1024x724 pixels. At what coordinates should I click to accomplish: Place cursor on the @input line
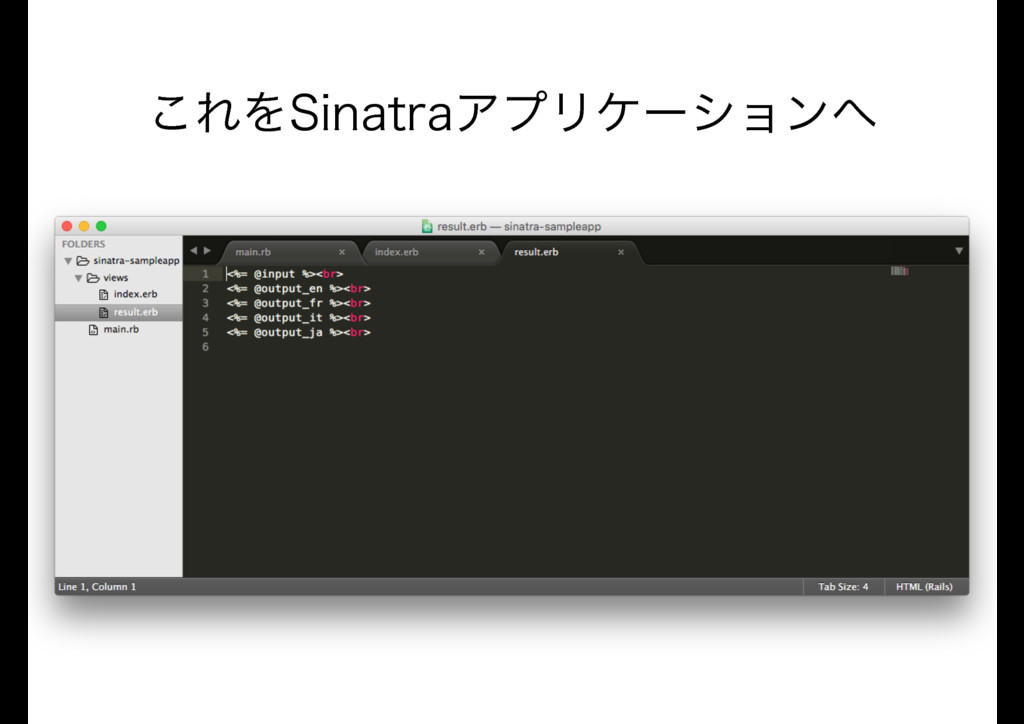tap(285, 274)
